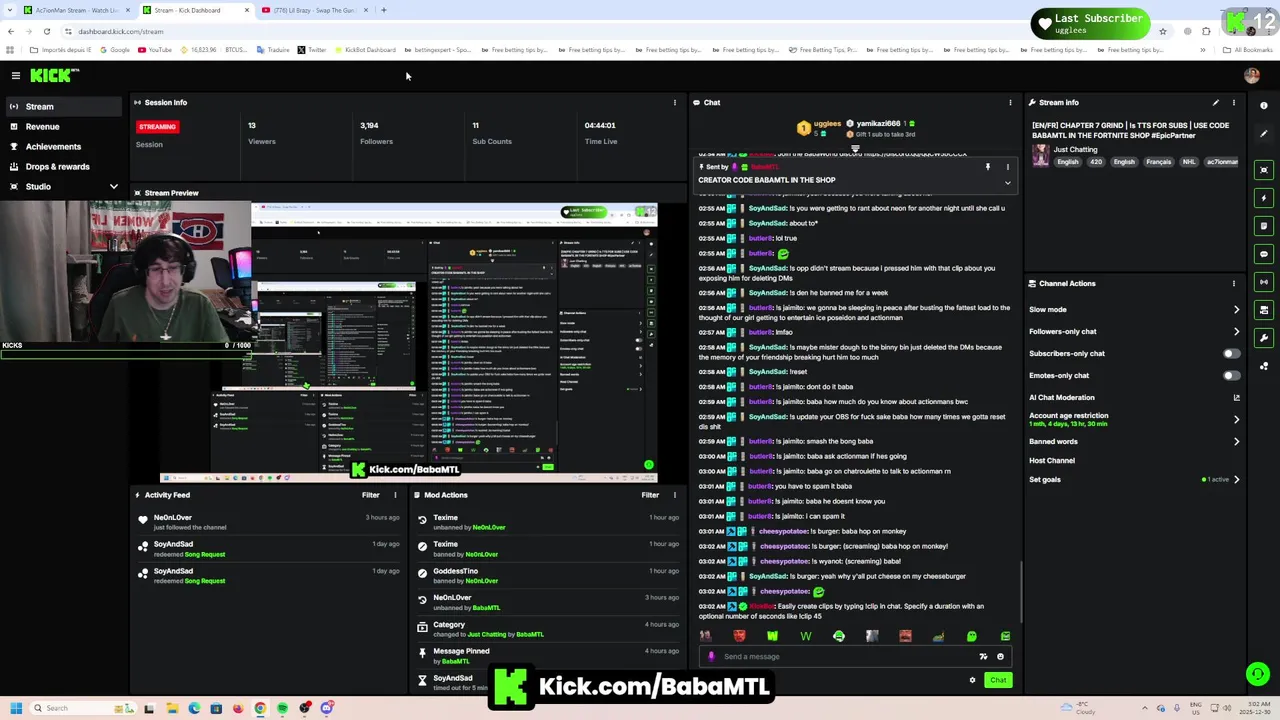Image resolution: width=1280 pixels, height=720 pixels.
Task: Open Channel Actions three-dot menu
Action: 1234,283
